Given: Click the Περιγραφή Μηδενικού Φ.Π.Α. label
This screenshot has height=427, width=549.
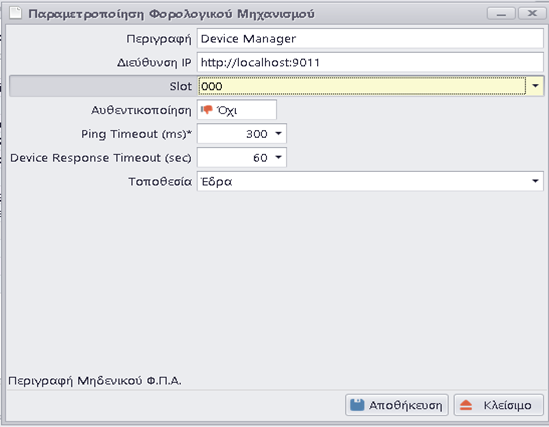Looking at the screenshot, I should (x=95, y=380).
